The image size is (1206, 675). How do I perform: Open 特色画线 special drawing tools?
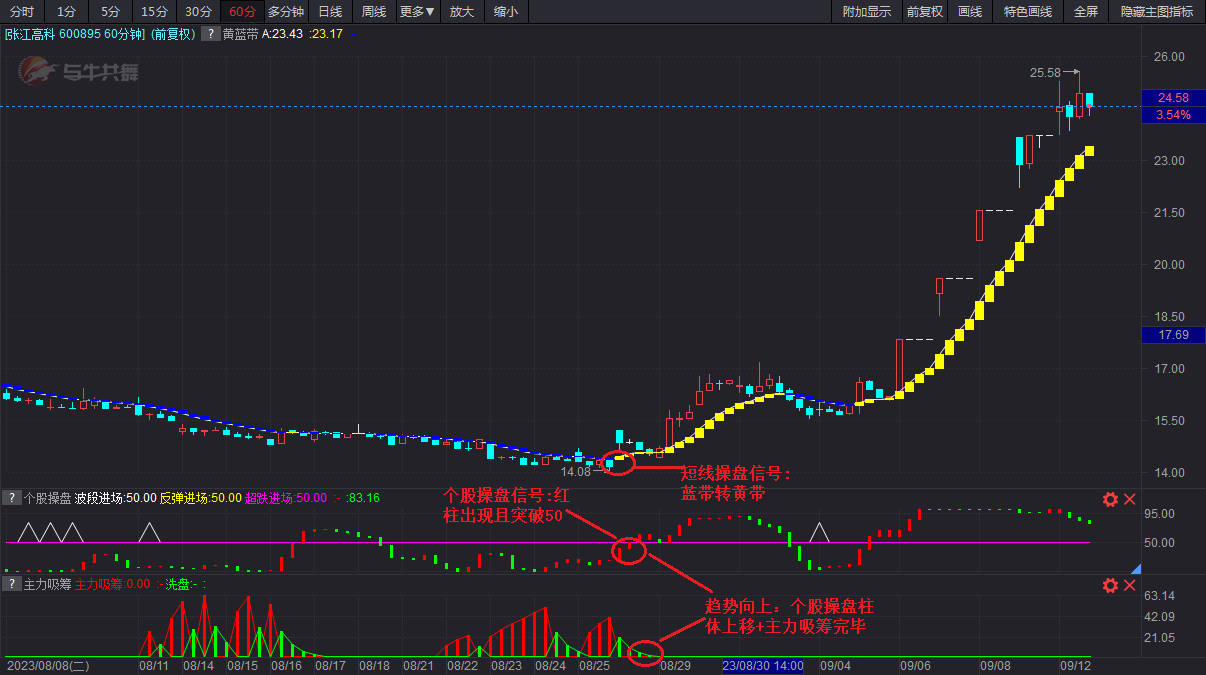[1028, 12]
